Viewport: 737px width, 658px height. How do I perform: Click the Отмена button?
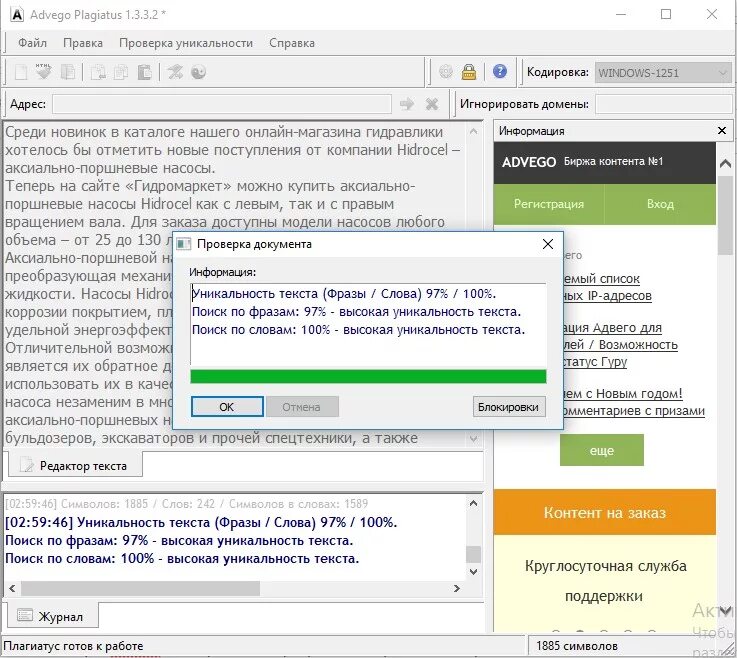click(x=302, y=407)
